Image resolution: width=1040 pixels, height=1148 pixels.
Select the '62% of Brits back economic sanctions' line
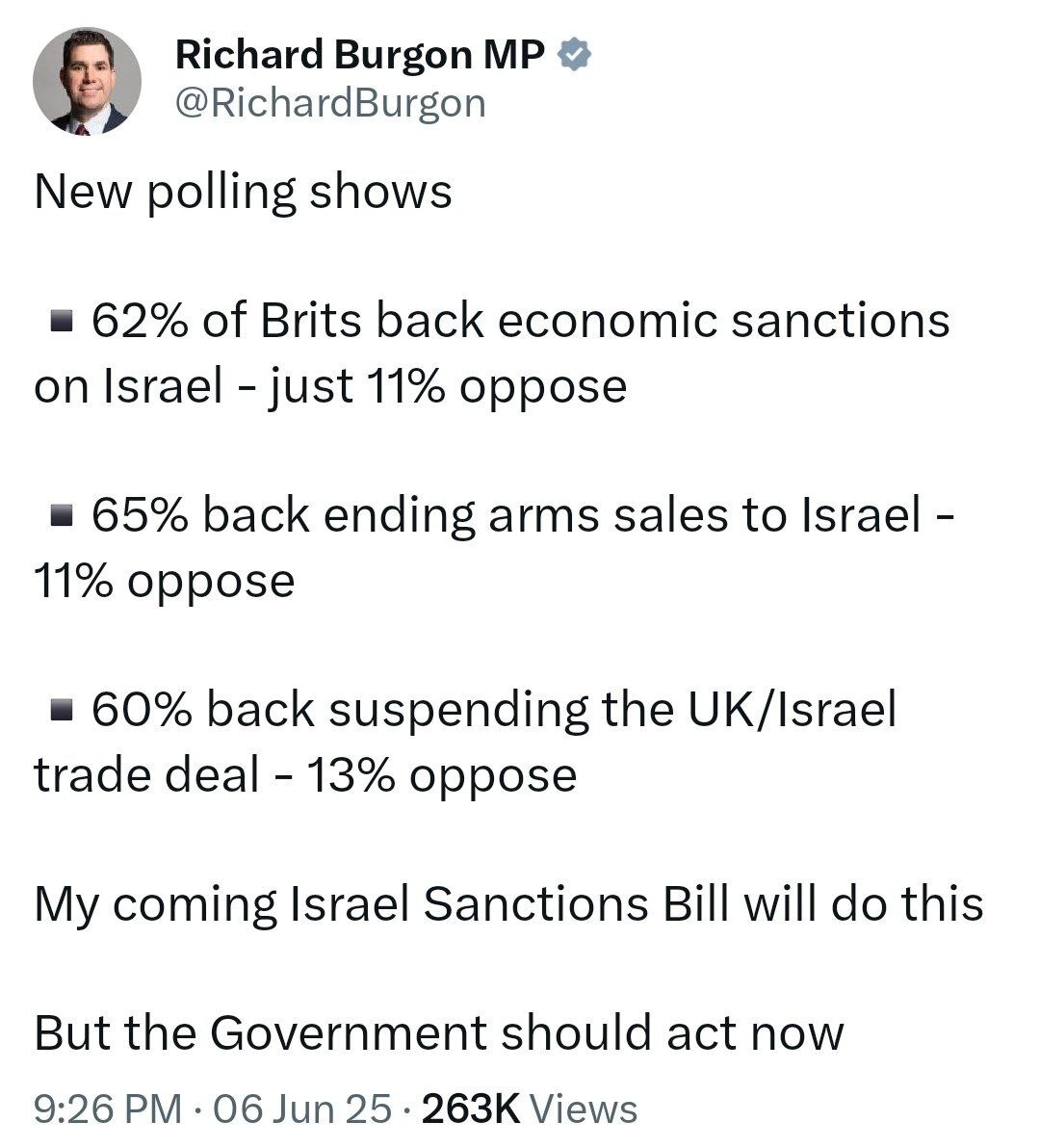(x=520, y=321)
